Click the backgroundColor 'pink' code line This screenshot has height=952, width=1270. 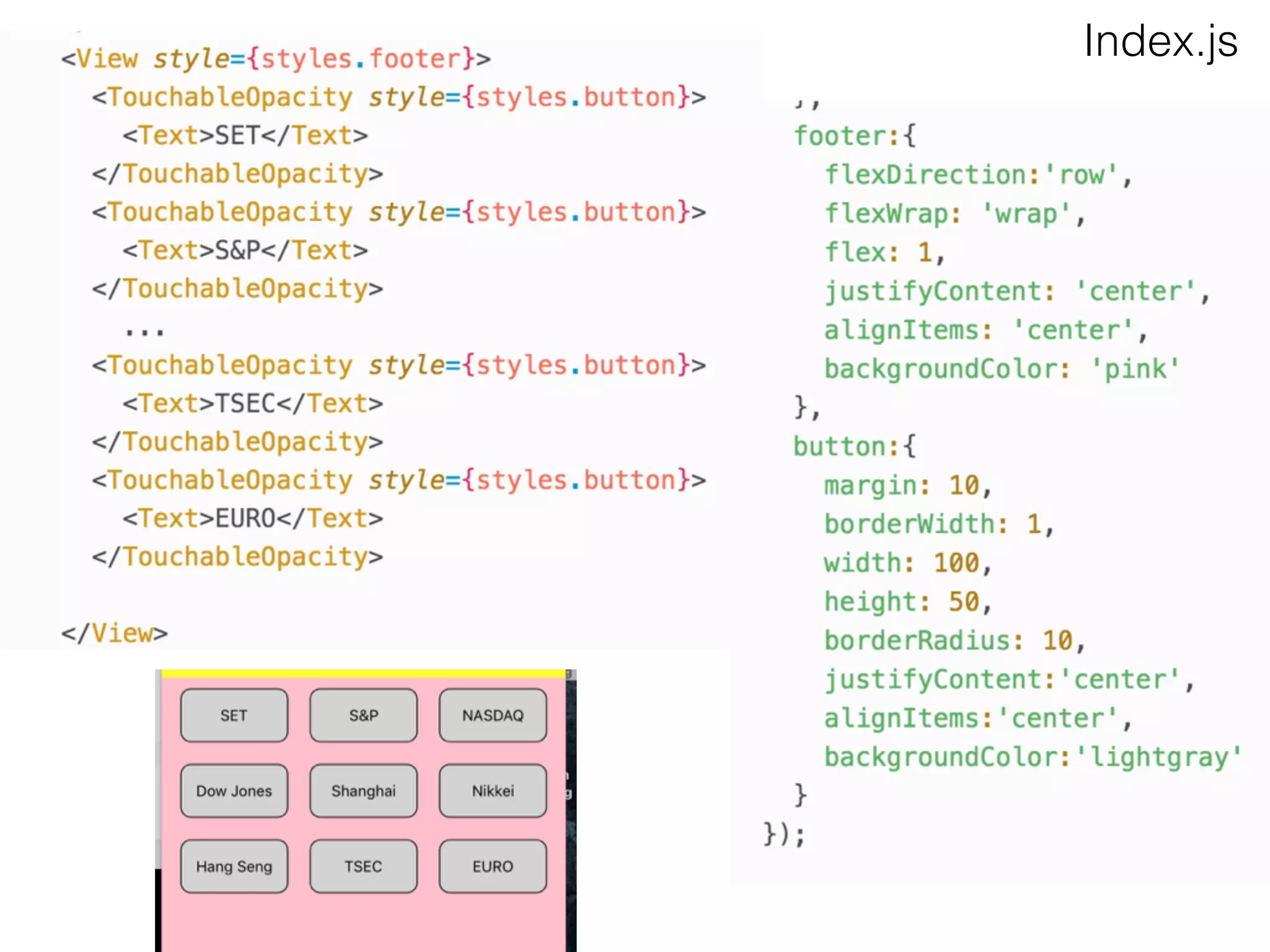pos(1001,369)
